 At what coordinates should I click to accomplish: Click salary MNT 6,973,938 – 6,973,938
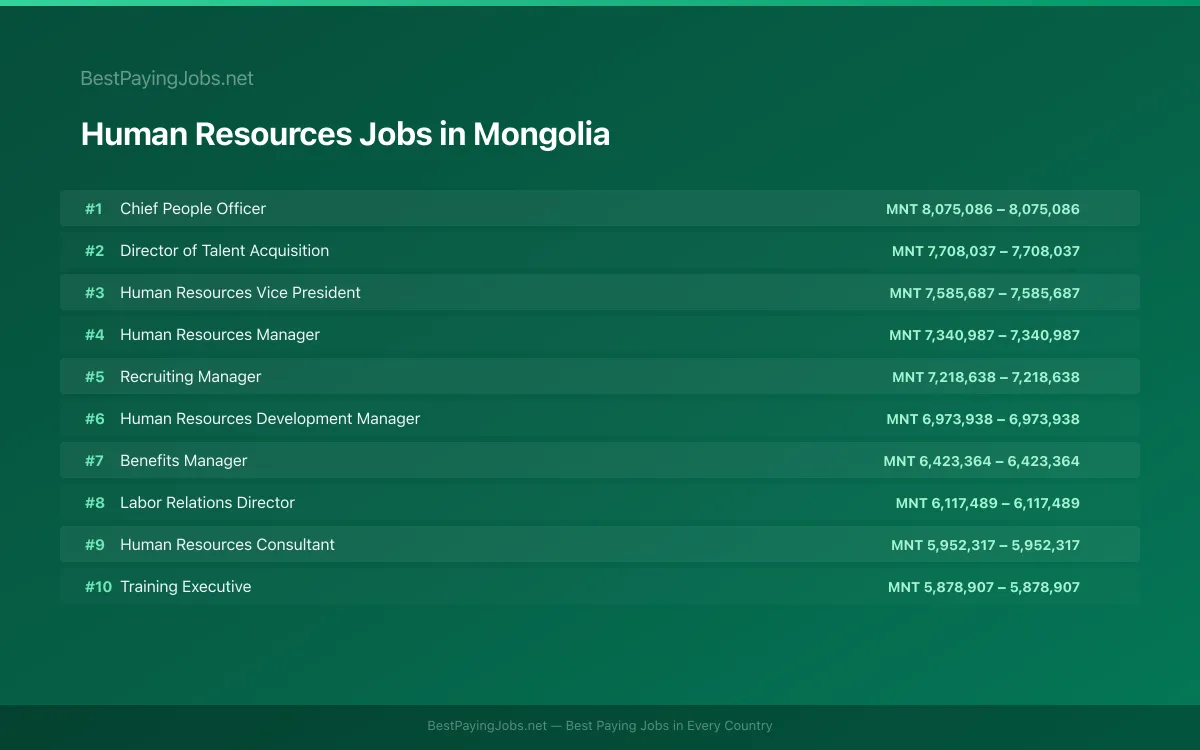(983, 419)
